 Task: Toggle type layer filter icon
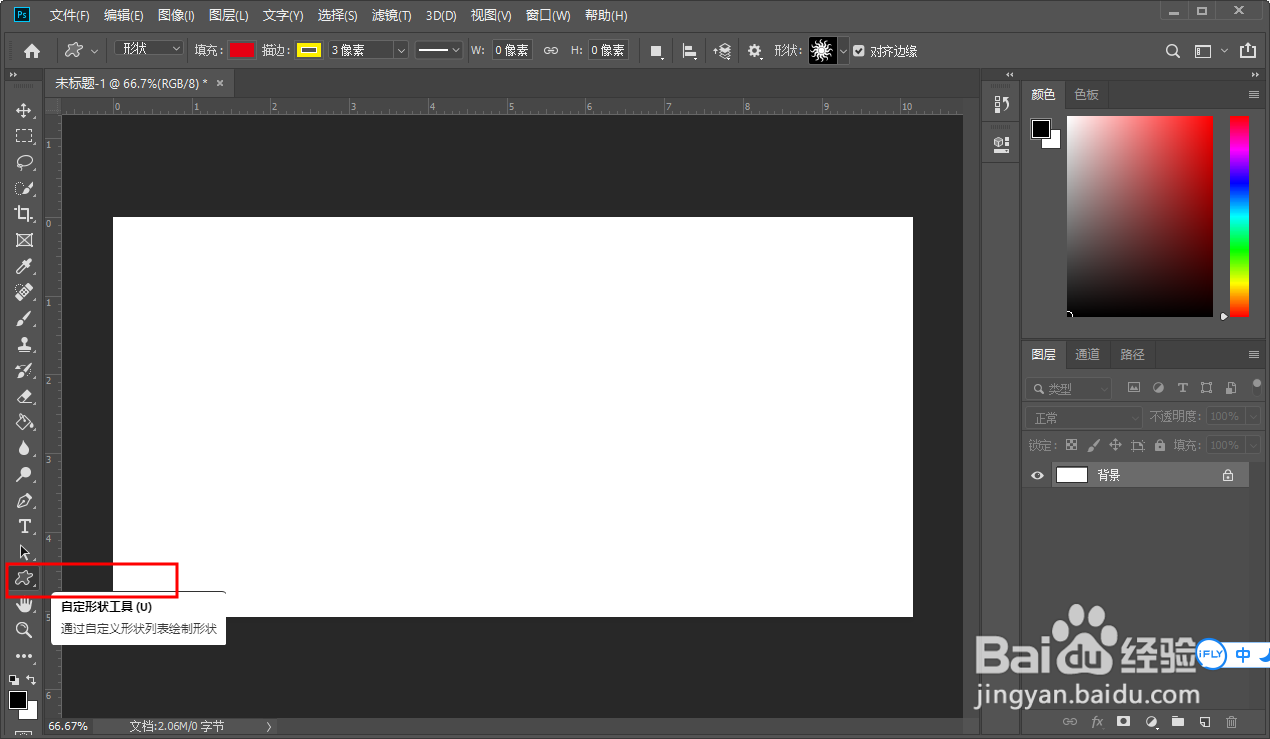click(1183, 388)
